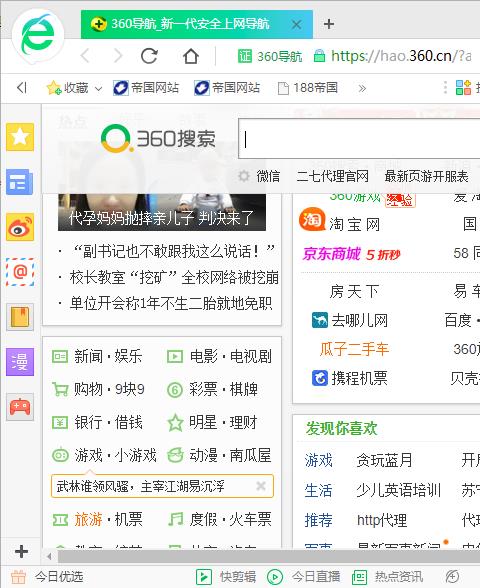Image resolution: width=480 pixels, height=588 pixels.
Task: Go forward with the forward arrow
Action: coord(118,56)
